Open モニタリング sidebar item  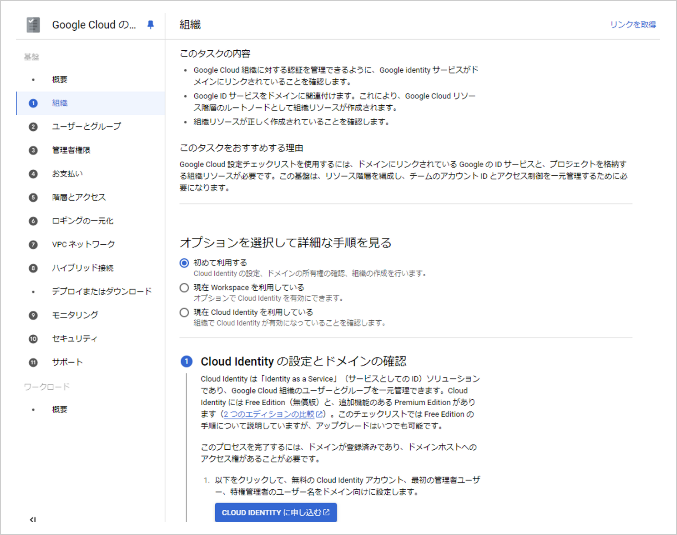tap(75, 315)
